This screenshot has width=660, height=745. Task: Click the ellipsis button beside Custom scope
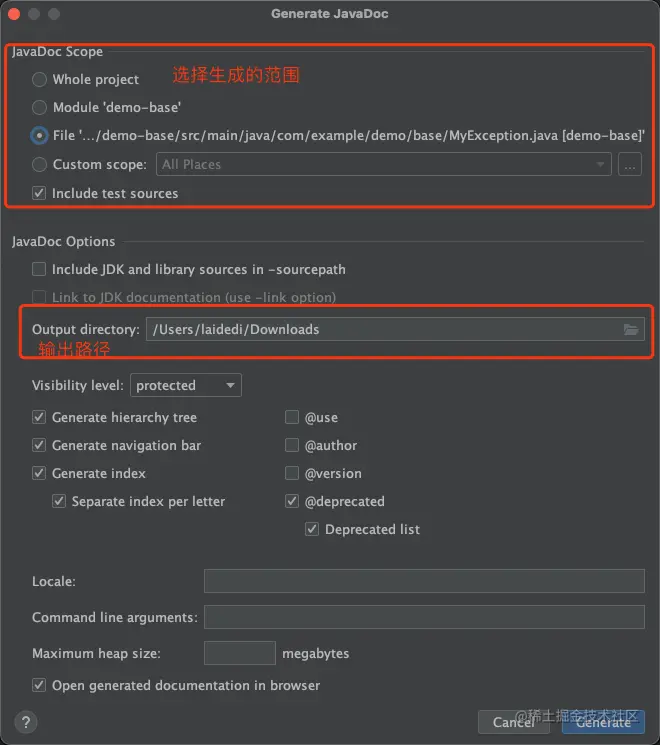629,165
